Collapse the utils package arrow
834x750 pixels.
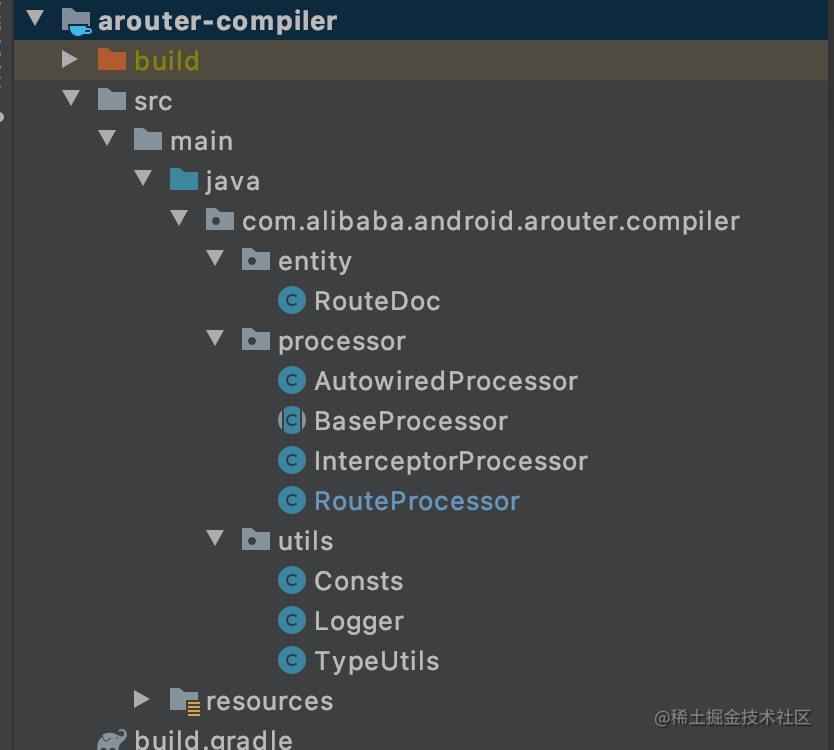coord(215,538)
